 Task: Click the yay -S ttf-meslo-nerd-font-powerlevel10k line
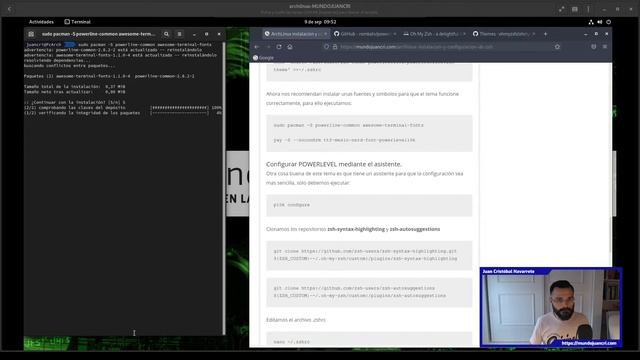344,140
